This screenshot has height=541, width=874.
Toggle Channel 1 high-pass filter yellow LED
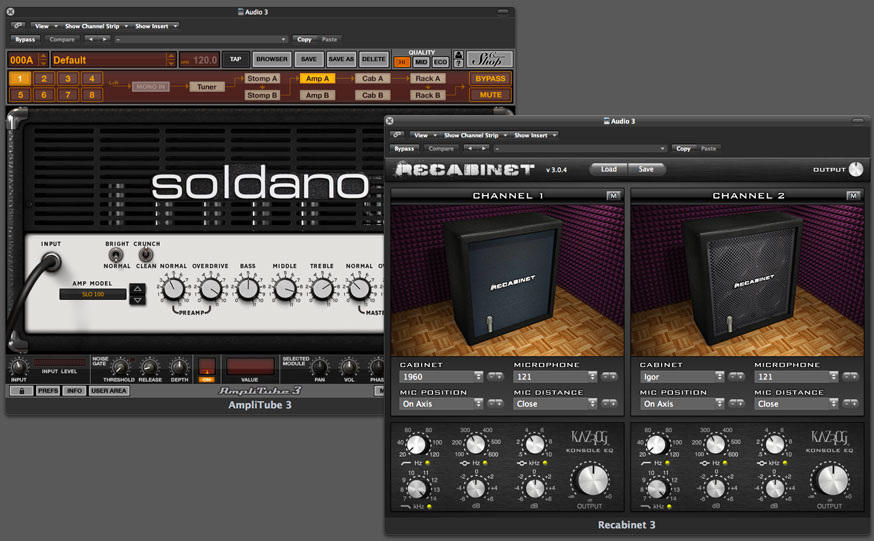428,463
